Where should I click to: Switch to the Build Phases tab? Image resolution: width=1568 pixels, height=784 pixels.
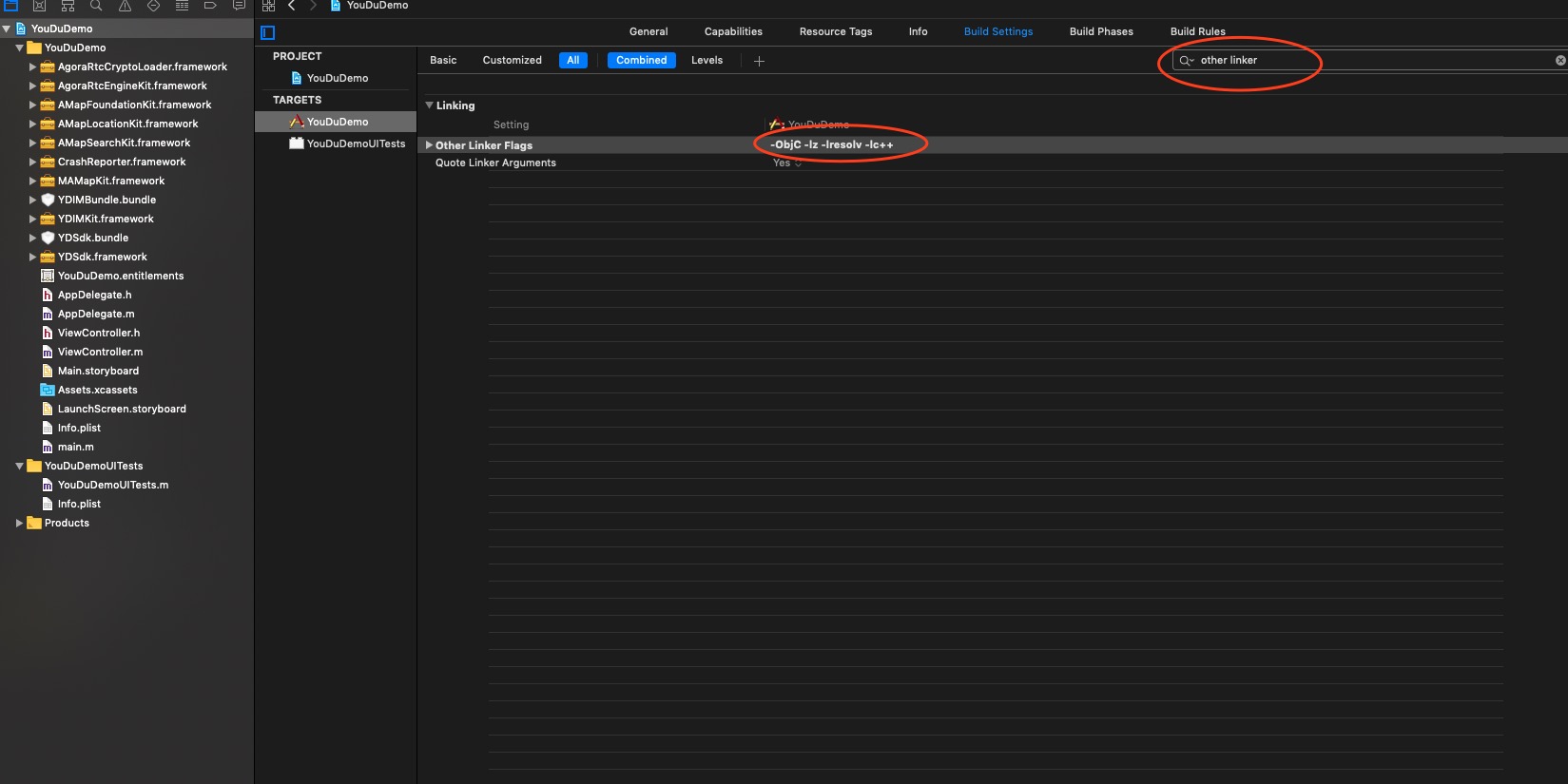point(1101,31)
